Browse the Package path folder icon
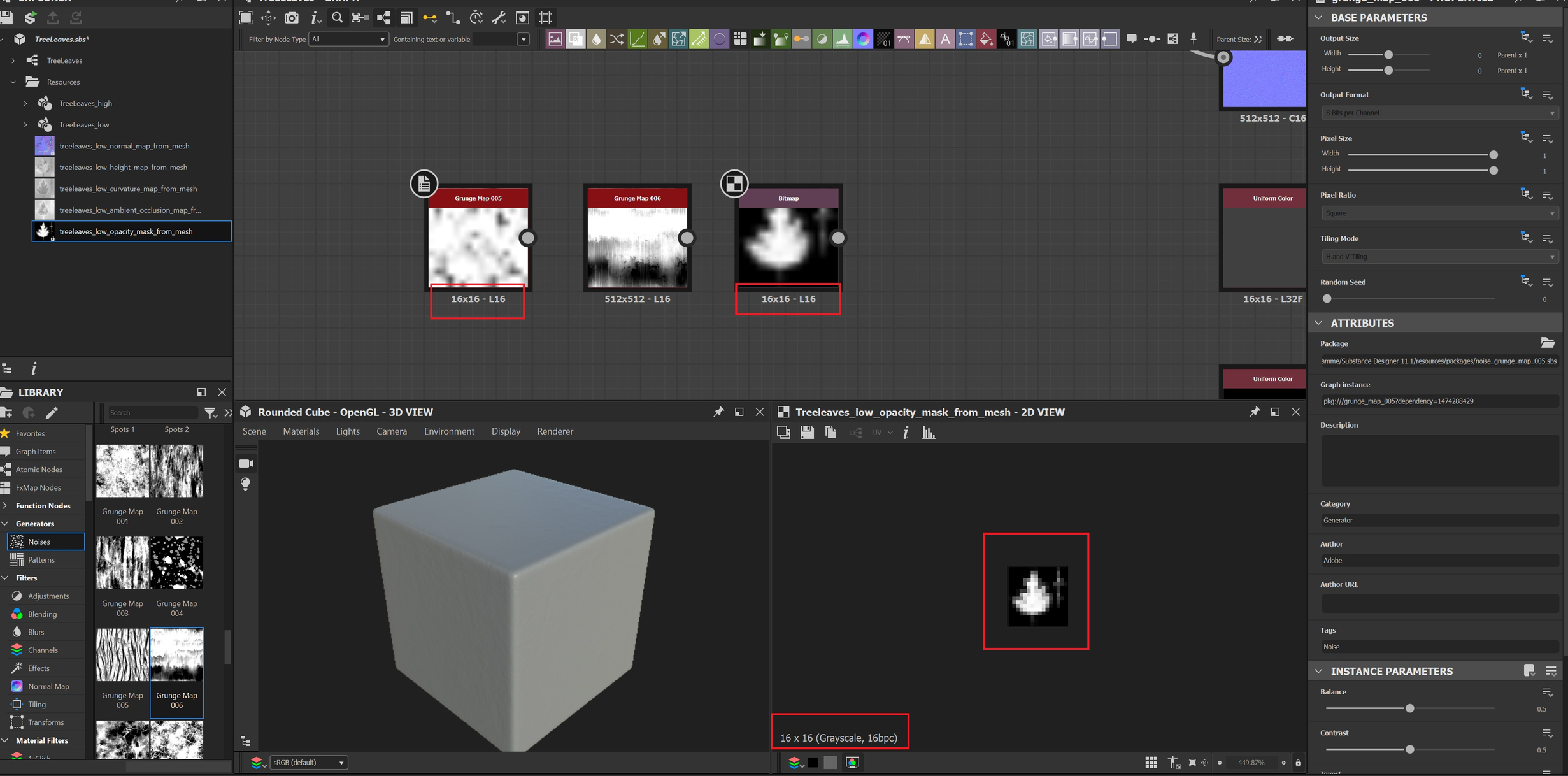The image size is (1568, 776). 1548,343
